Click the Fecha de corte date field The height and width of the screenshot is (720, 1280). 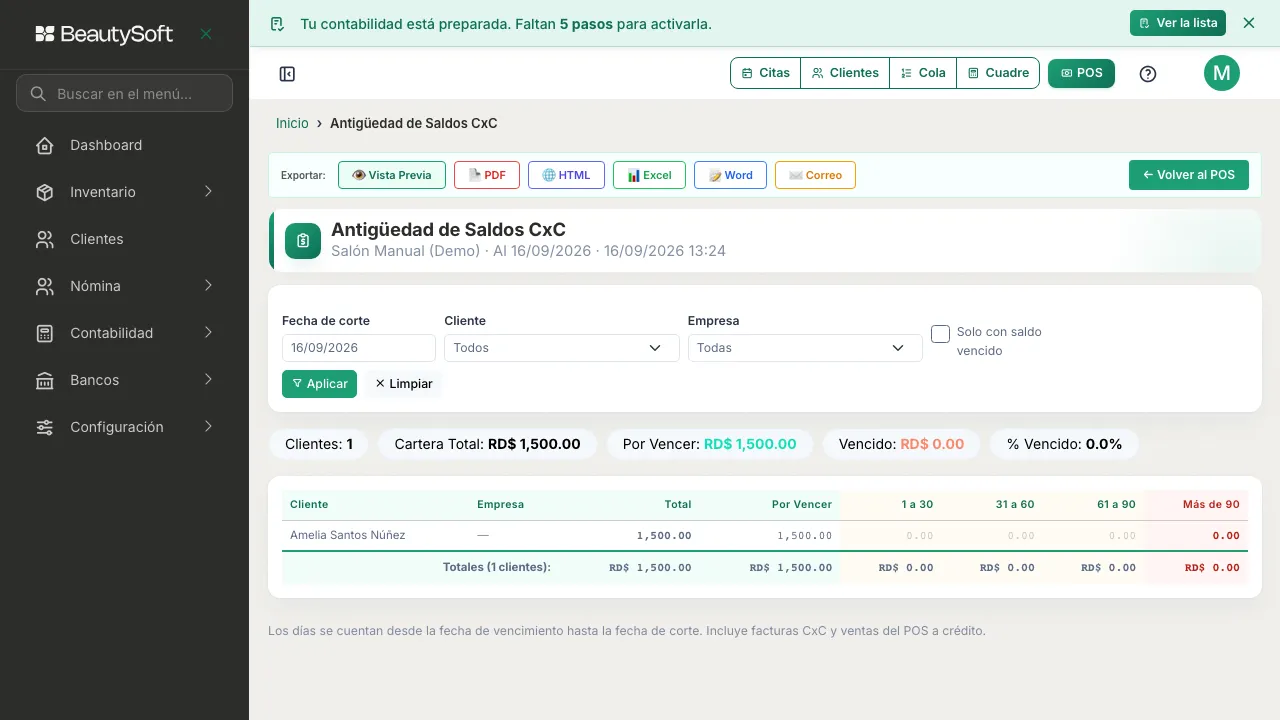(x=359, y=348)
